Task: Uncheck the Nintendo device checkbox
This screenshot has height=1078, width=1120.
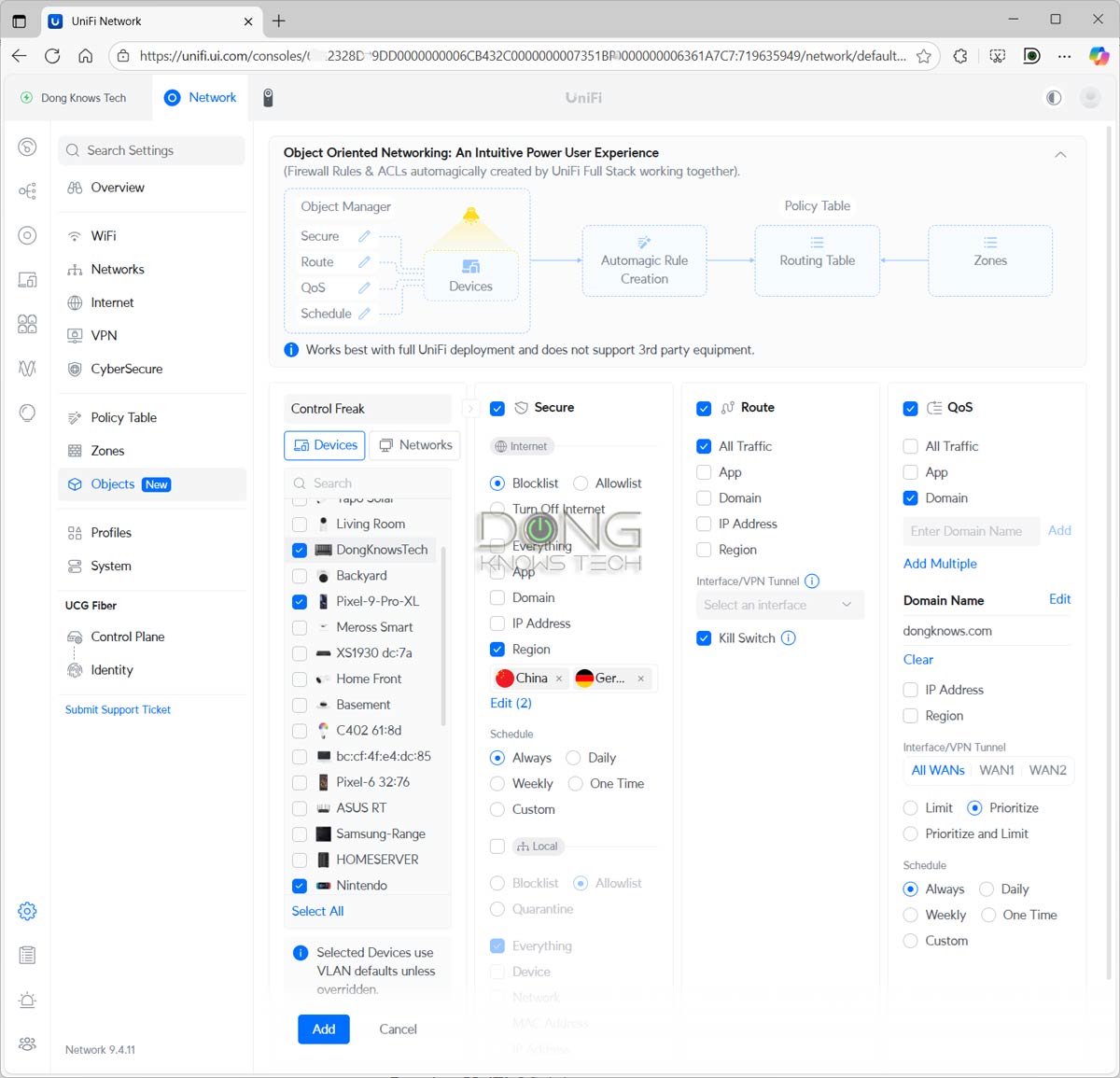Action: [300, 886]
